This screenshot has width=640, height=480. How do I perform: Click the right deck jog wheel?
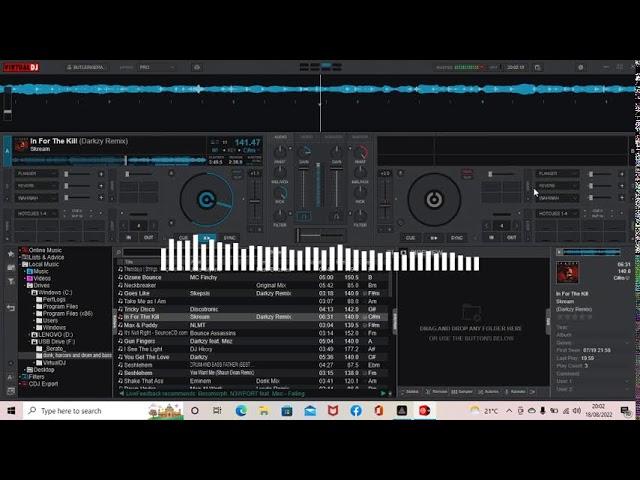(x=434, y=200)
